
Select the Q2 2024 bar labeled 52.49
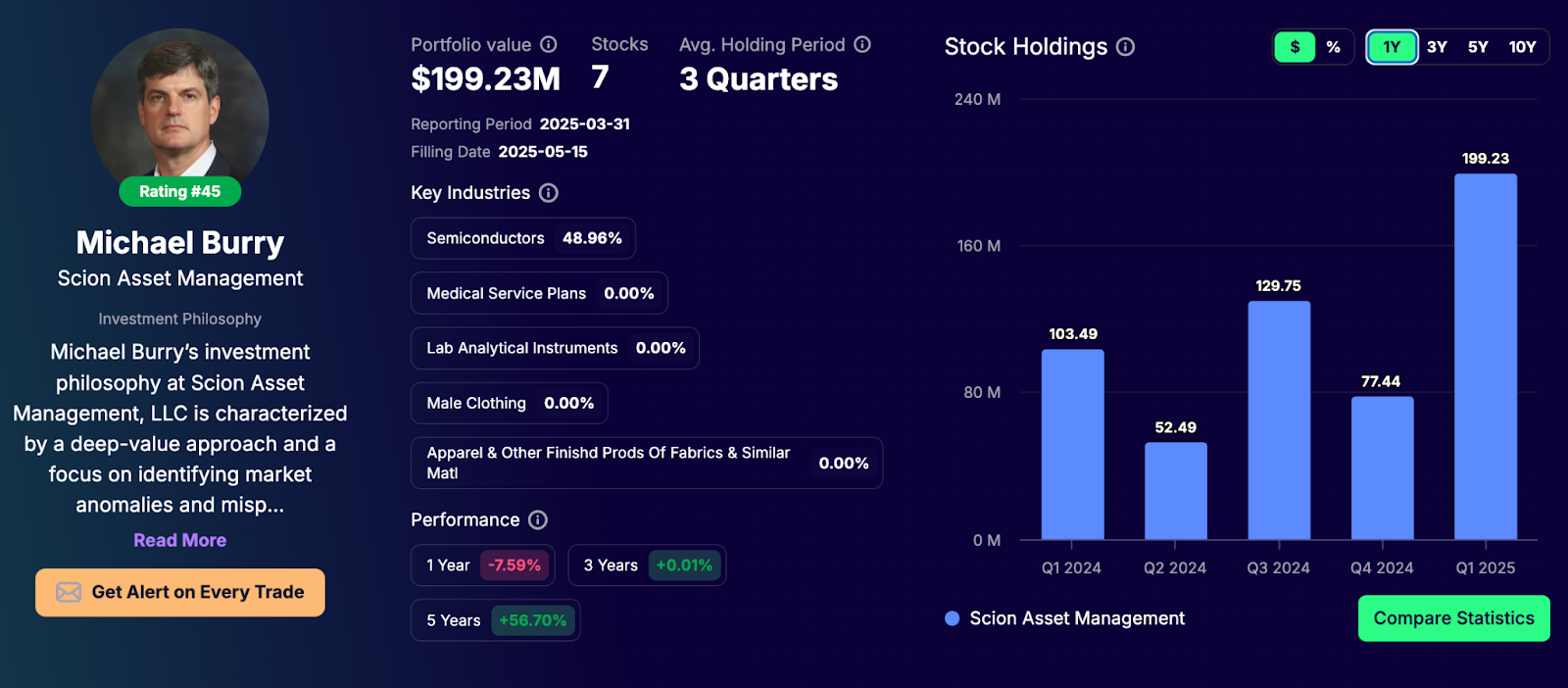pos(1176,491)
